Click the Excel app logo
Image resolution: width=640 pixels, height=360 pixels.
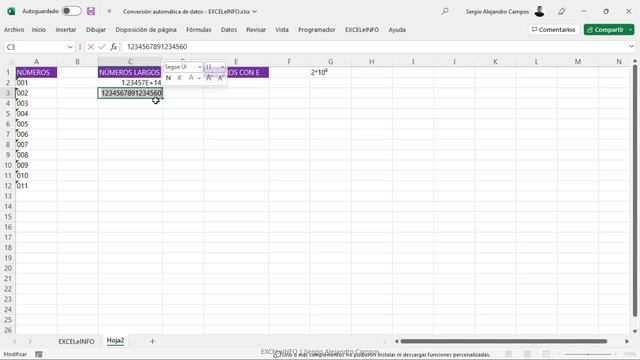click(11, 11)
